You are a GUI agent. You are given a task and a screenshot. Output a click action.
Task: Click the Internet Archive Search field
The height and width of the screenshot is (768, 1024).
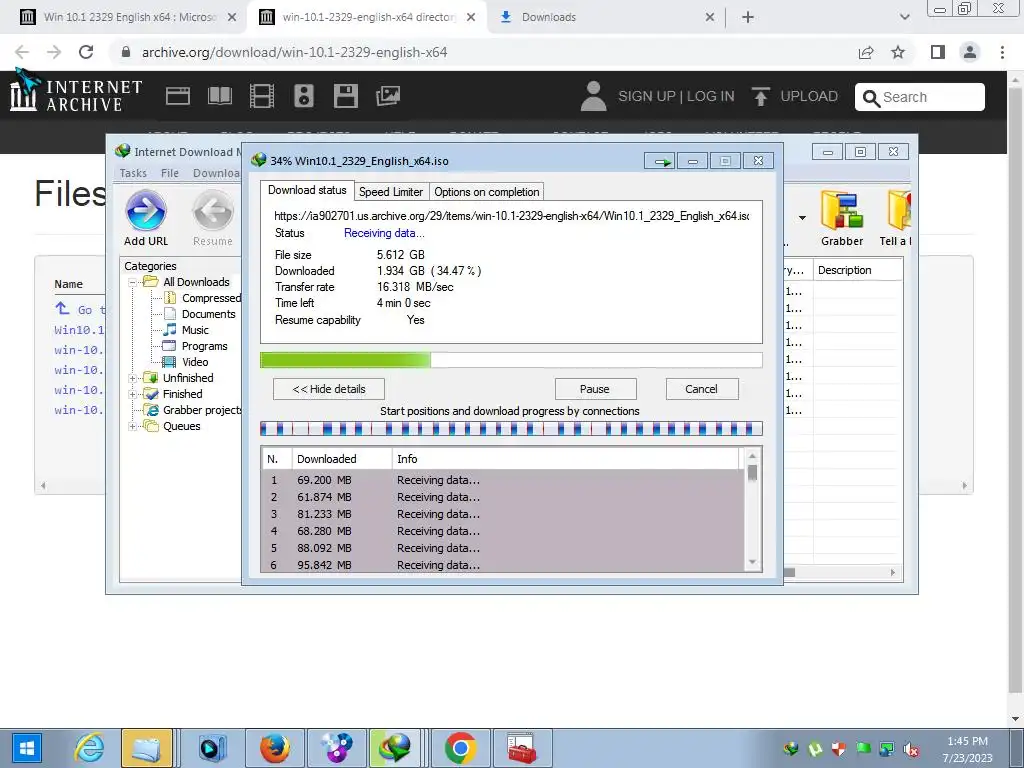[x=920, y=97]
